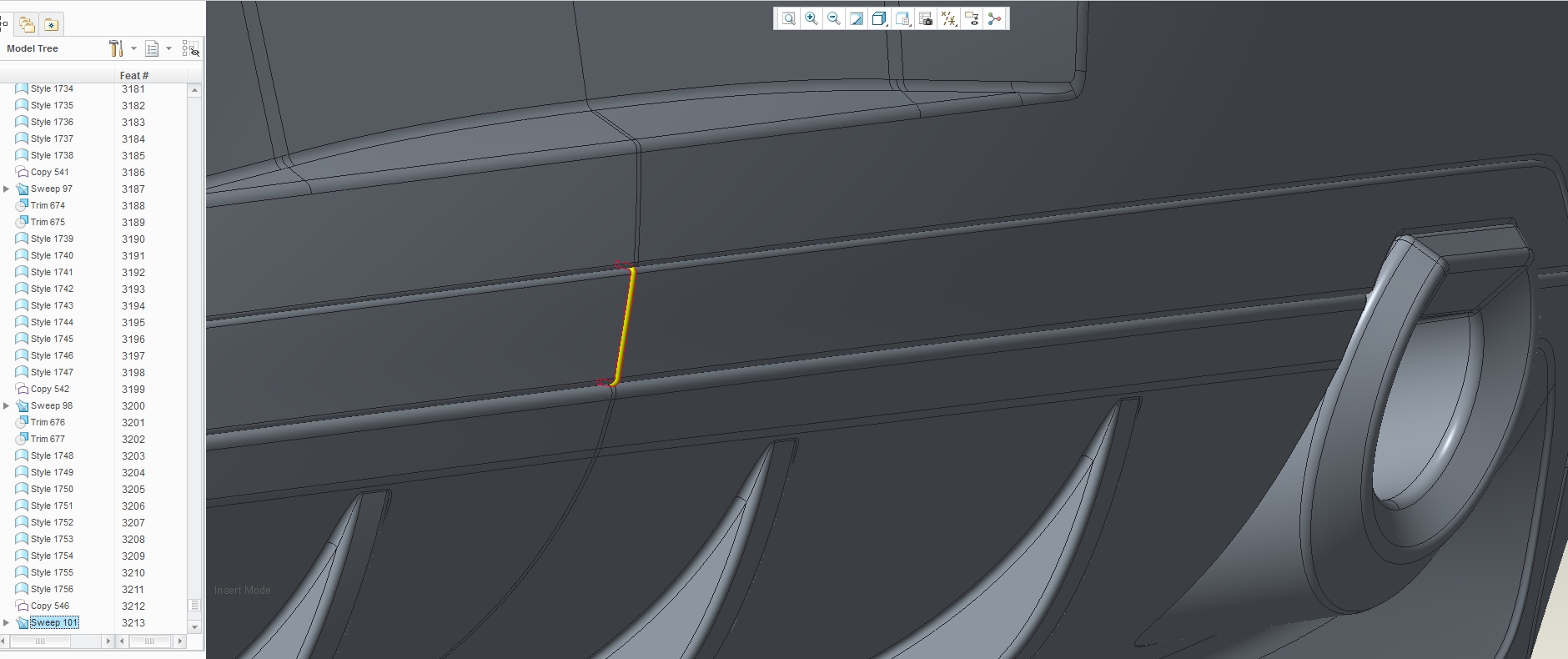Click the Model Tree show list icon
The height and width of the screenshot is (659, 1568).
(x=152, y=48)
